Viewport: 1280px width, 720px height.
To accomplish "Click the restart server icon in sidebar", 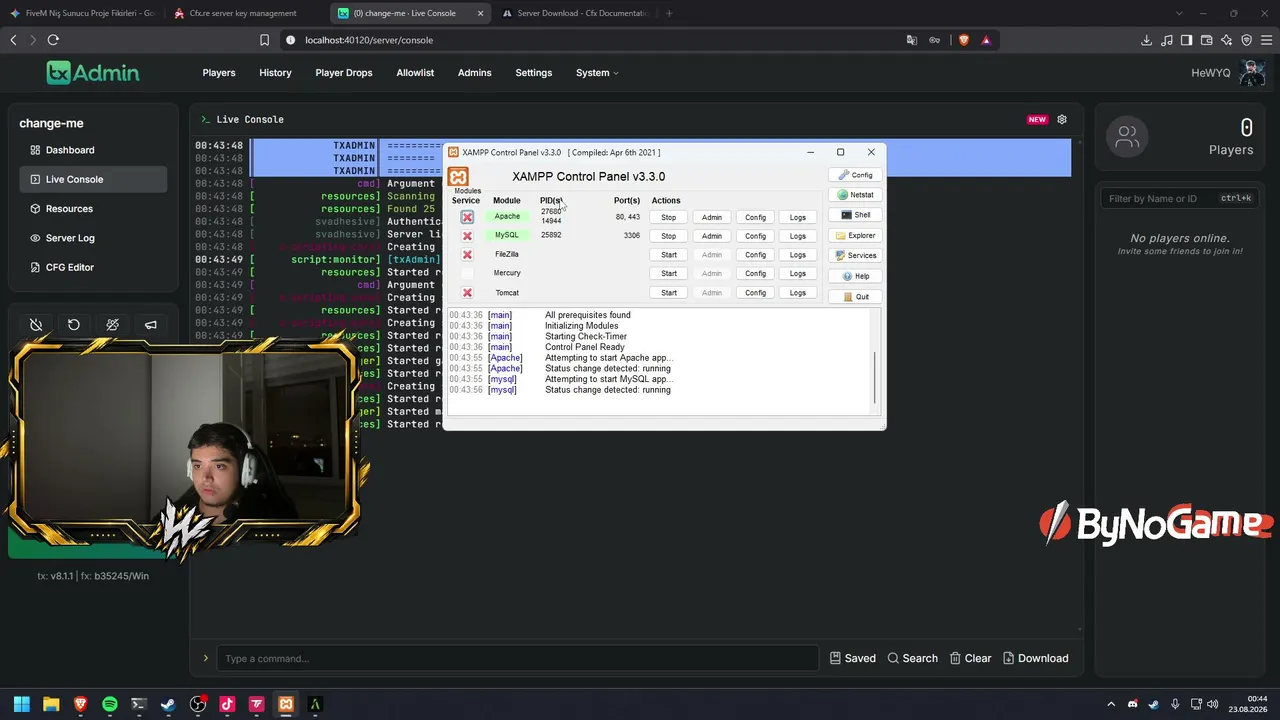I will (74, 325).
